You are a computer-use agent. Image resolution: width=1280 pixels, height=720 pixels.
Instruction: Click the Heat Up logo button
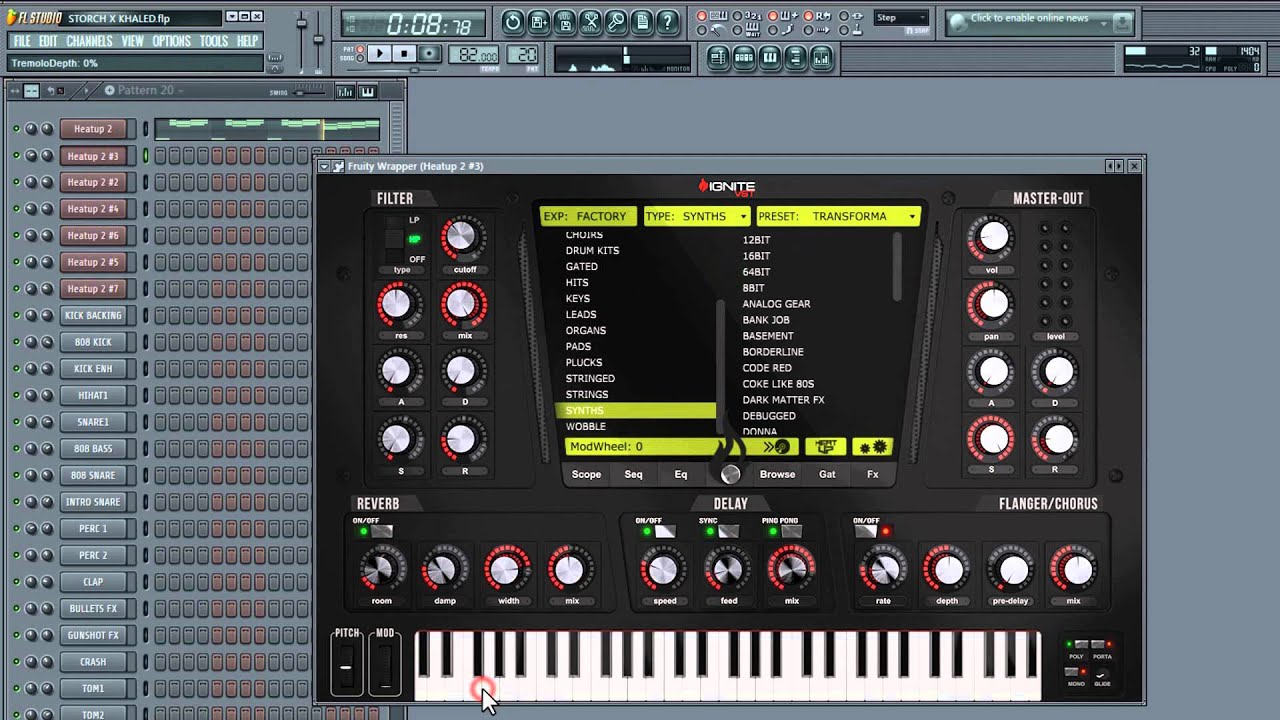826,447
